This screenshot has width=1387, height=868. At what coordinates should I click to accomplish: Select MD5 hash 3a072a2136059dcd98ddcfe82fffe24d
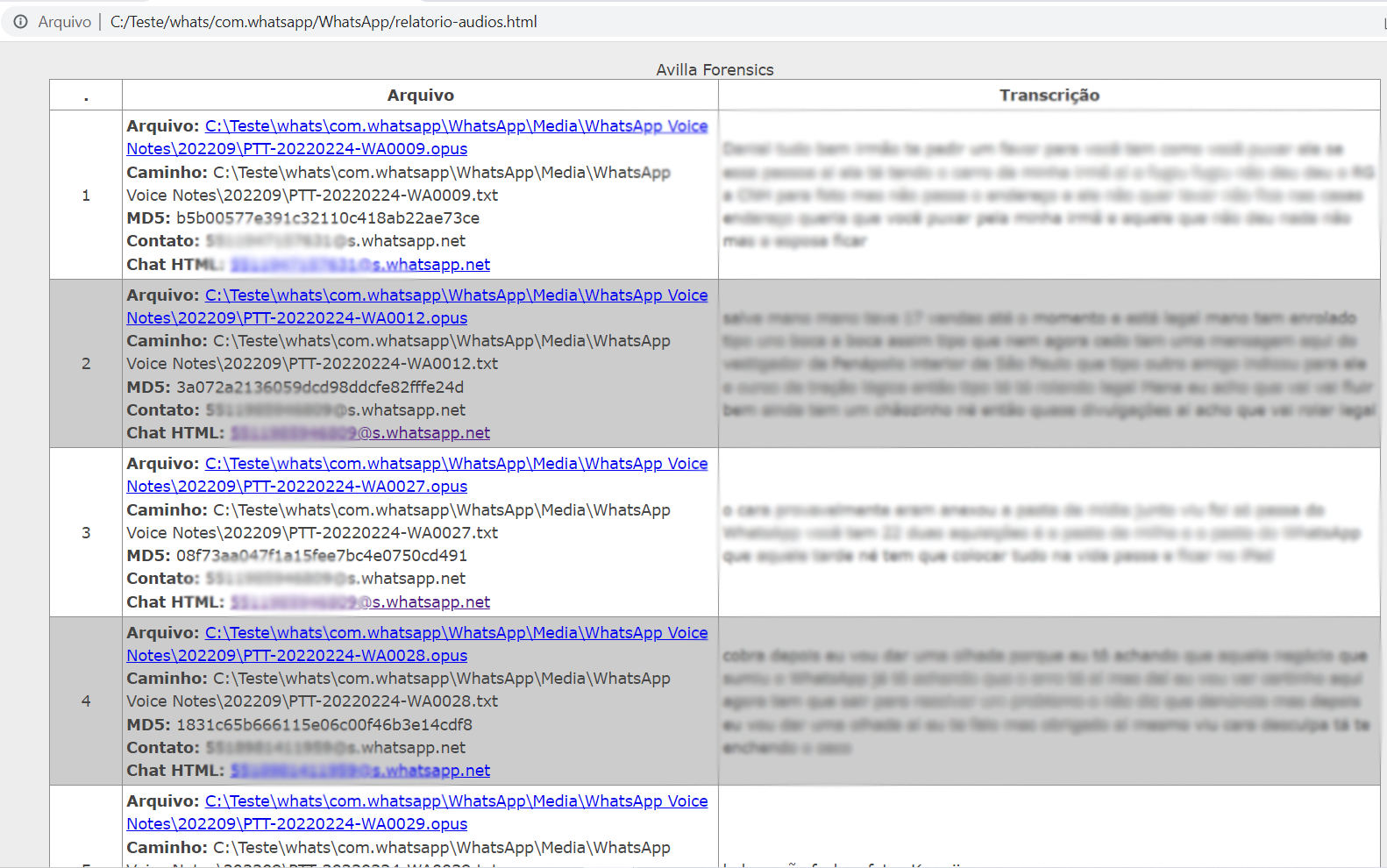(320, 388)
